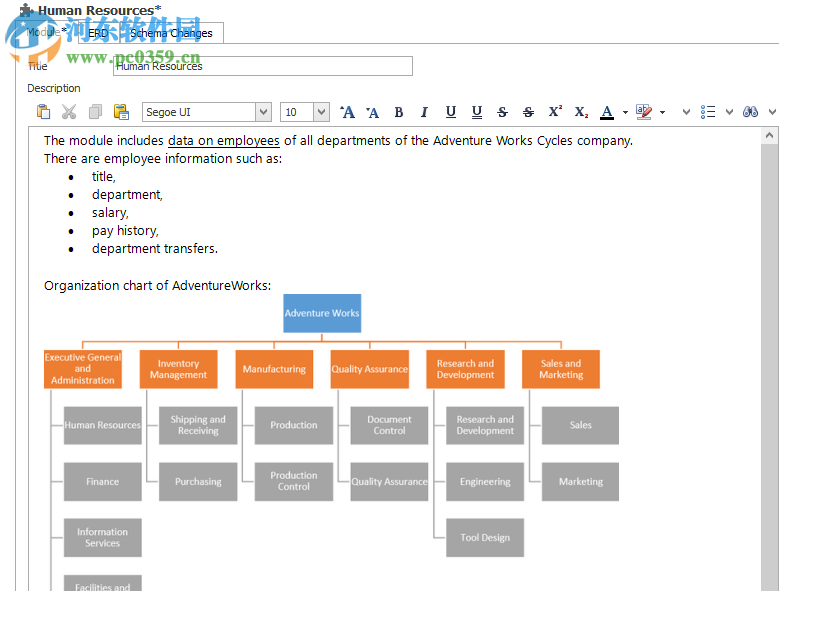The image size is (839, 633).
Task: Switch to the Schema Changes tab
Action: click(171, 33)
